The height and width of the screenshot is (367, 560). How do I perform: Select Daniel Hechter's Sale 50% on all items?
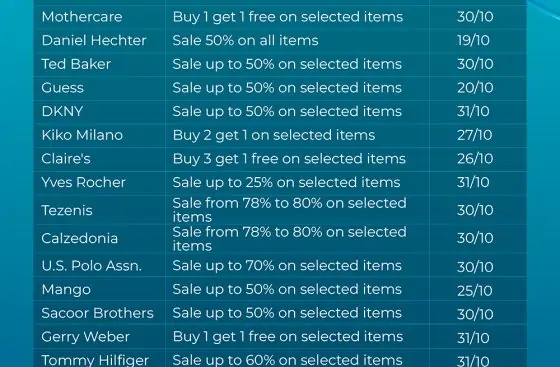coord(245,40)
